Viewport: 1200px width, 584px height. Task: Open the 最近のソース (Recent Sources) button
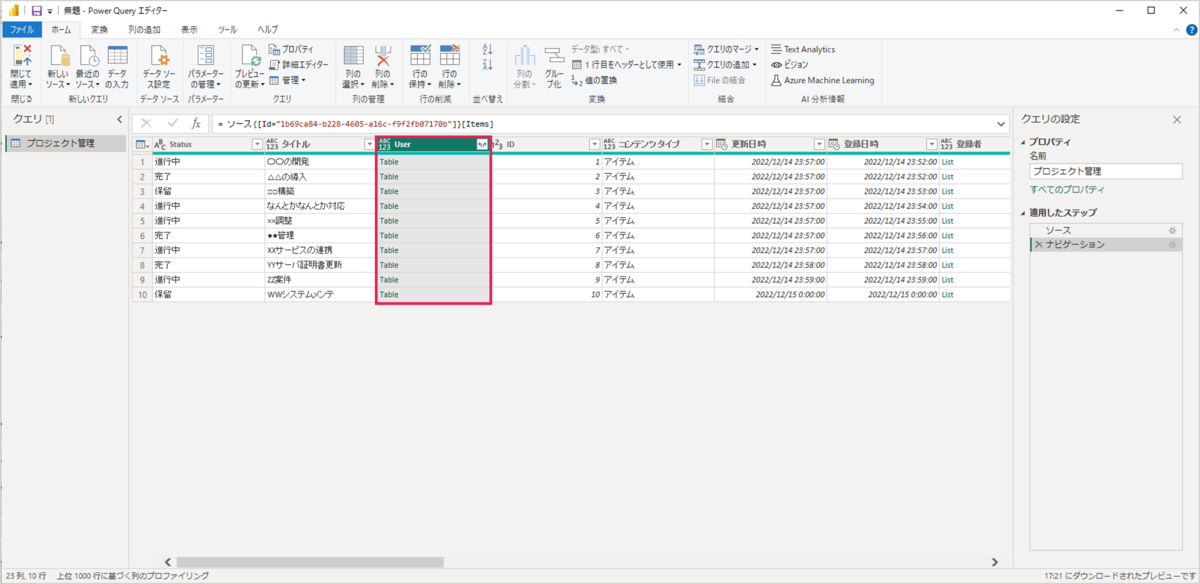[x=87, y=67]
